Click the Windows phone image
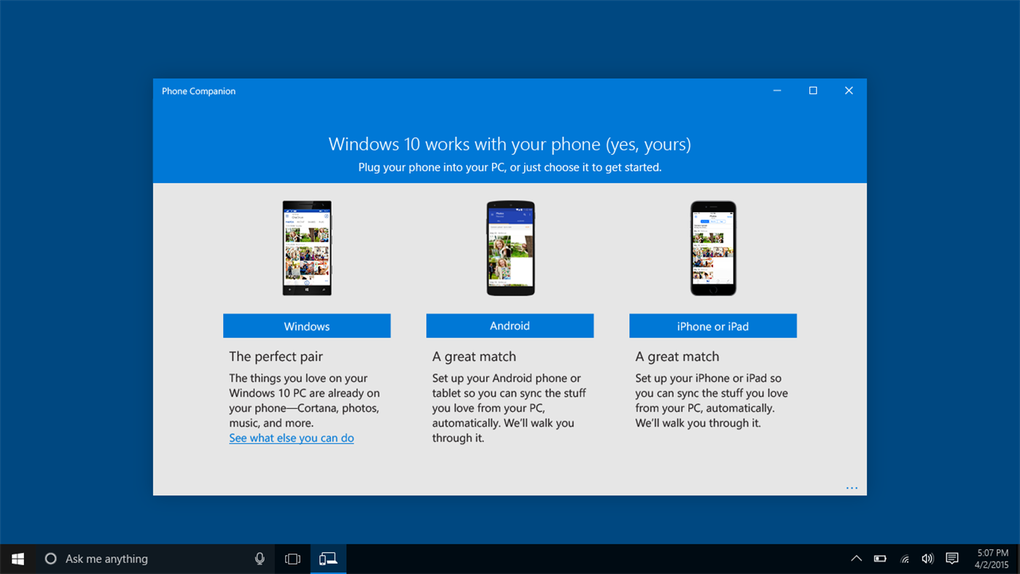Image resolution: width=1020 pixels, height=574 pixels. coord(306,248)
